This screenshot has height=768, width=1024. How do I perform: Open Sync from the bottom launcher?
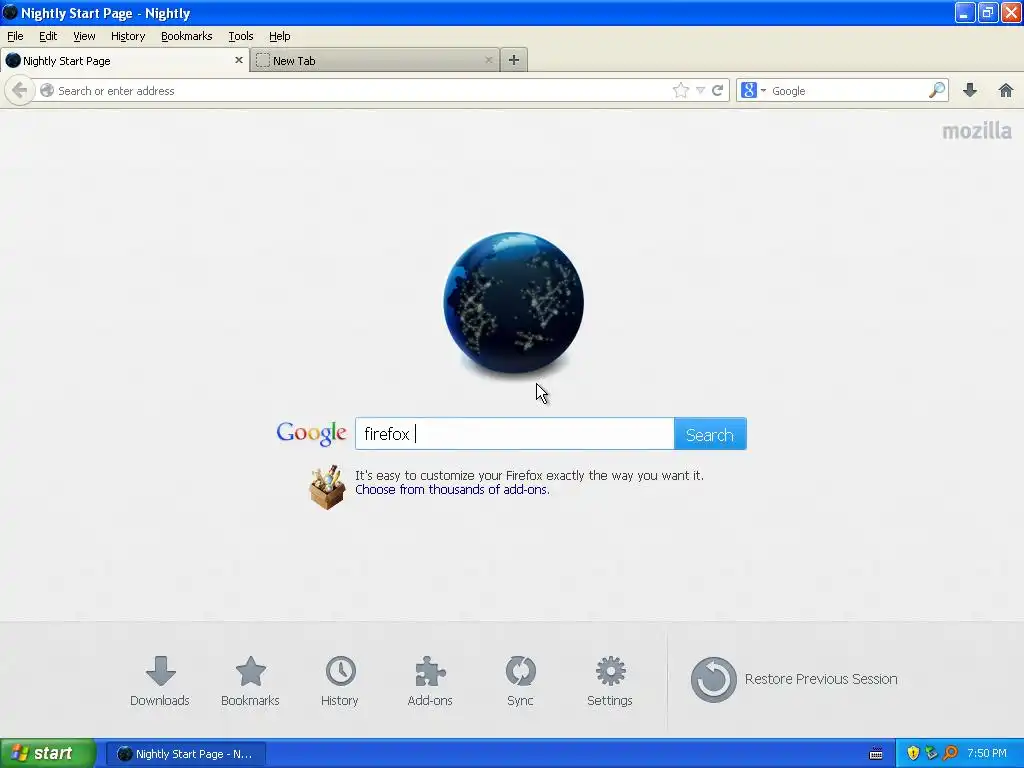tap(520, 682)
